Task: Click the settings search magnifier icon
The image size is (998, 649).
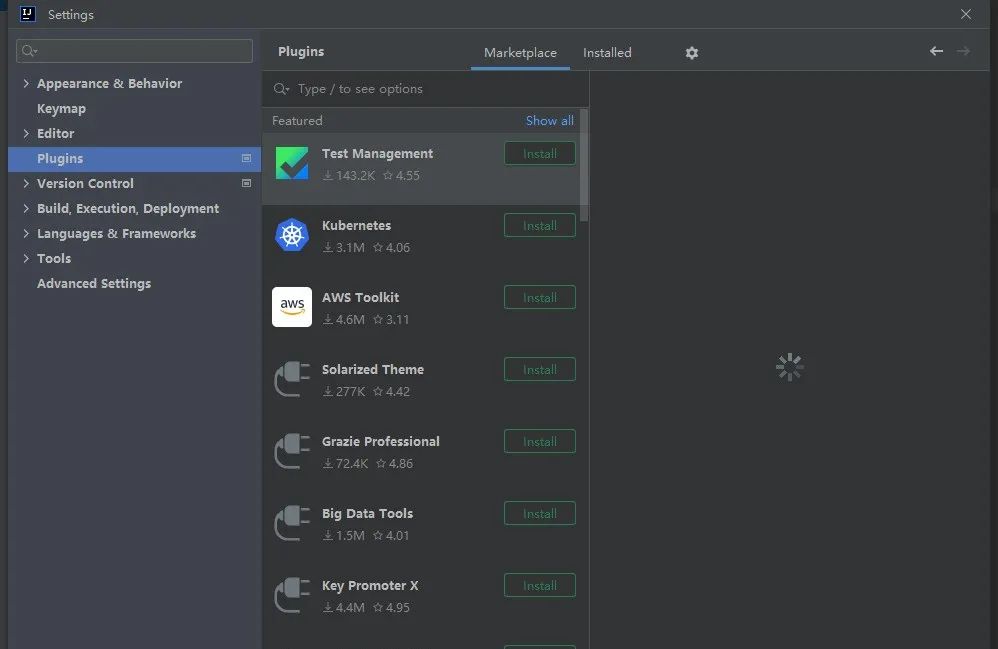Action: pos(29,51)
